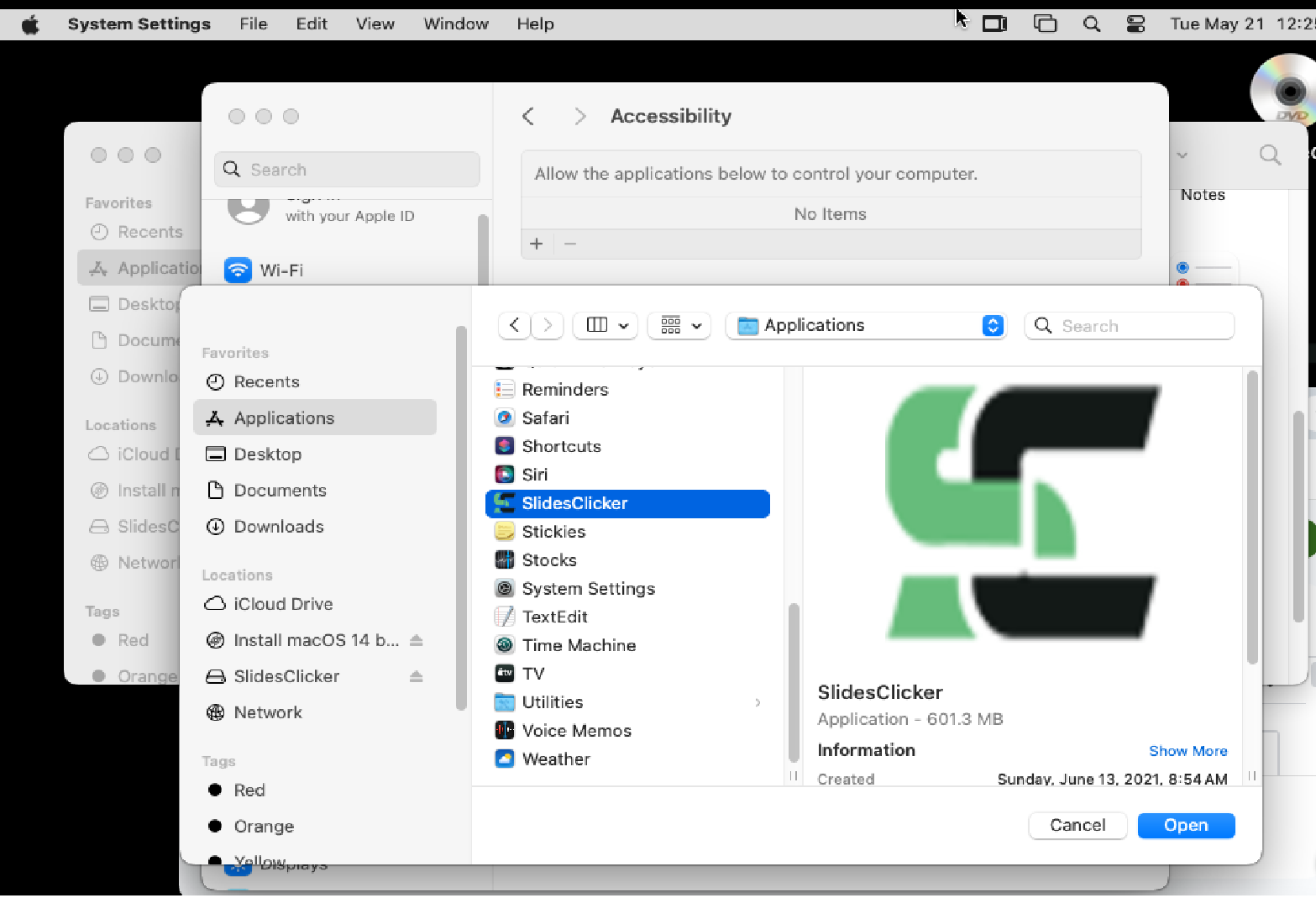Screen dimensions: 1316x898
Task: Open Documents in dialog sidebar
Action: click(315, 491)
